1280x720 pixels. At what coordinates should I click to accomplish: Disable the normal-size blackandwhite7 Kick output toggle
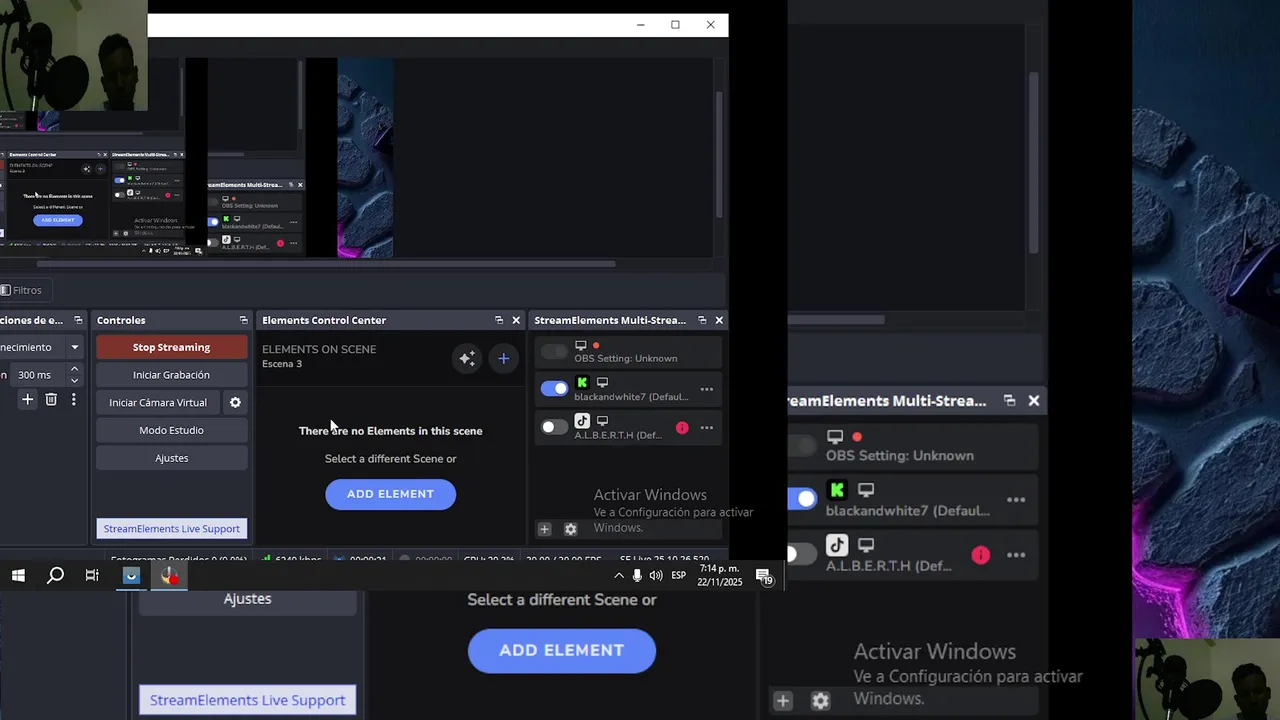coord(554,389)
